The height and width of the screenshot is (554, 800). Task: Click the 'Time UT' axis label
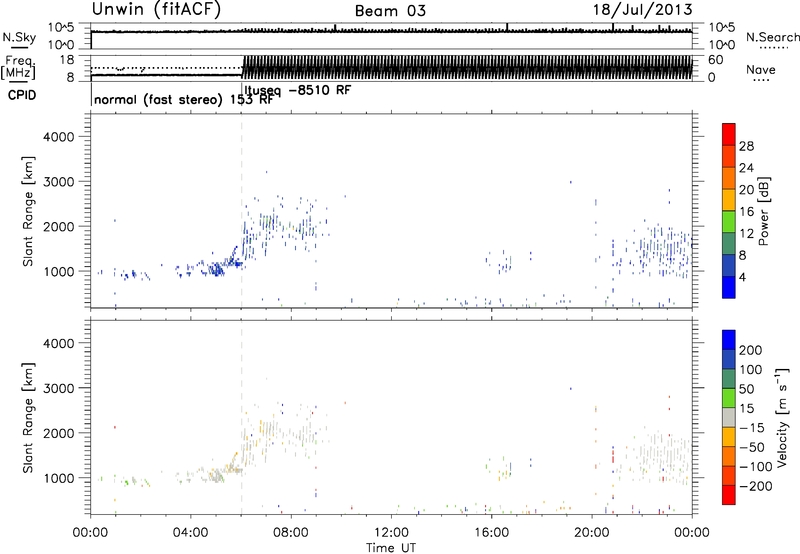pos(391,548)
